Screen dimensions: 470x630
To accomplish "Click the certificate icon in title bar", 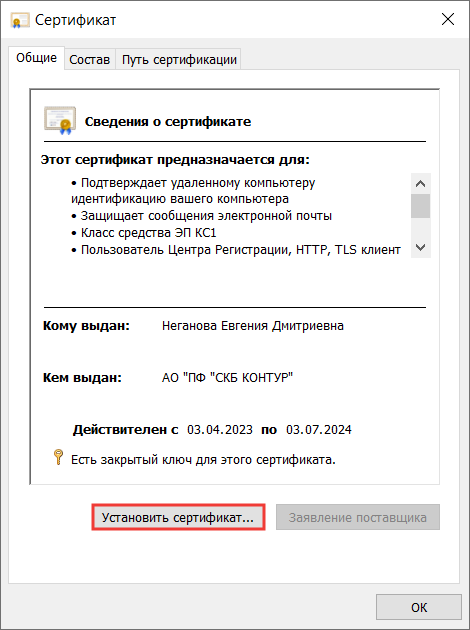I will point(20,20).
